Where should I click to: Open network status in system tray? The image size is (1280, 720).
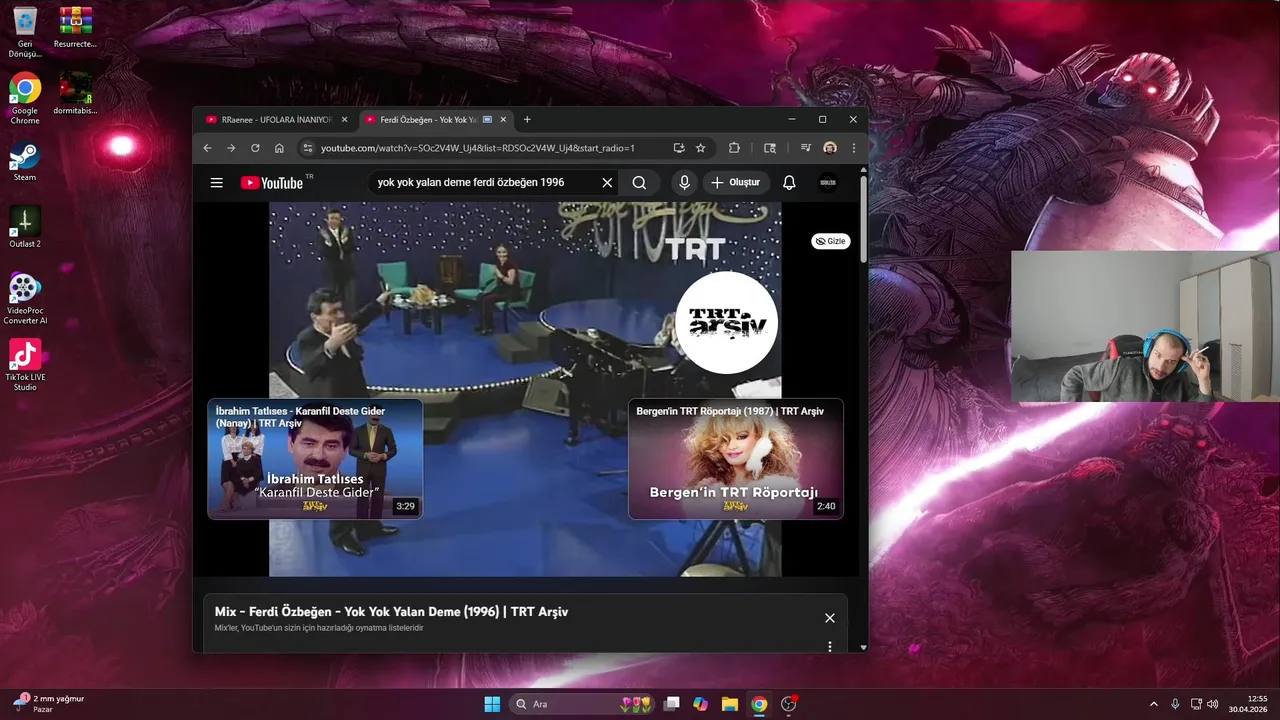pyautogui.click(x=1197, y=704)
